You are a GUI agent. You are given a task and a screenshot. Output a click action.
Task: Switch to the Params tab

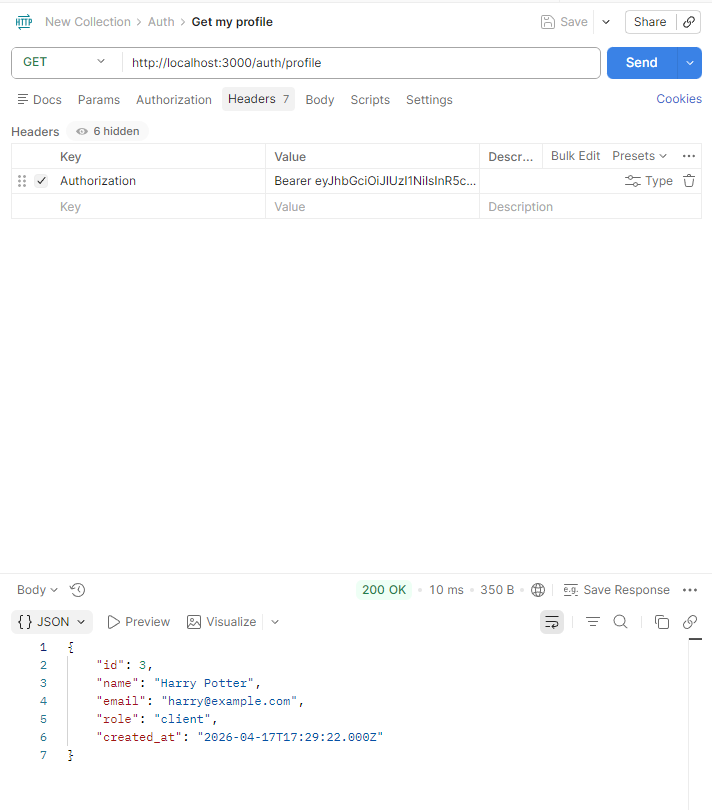tap(99, 100)
